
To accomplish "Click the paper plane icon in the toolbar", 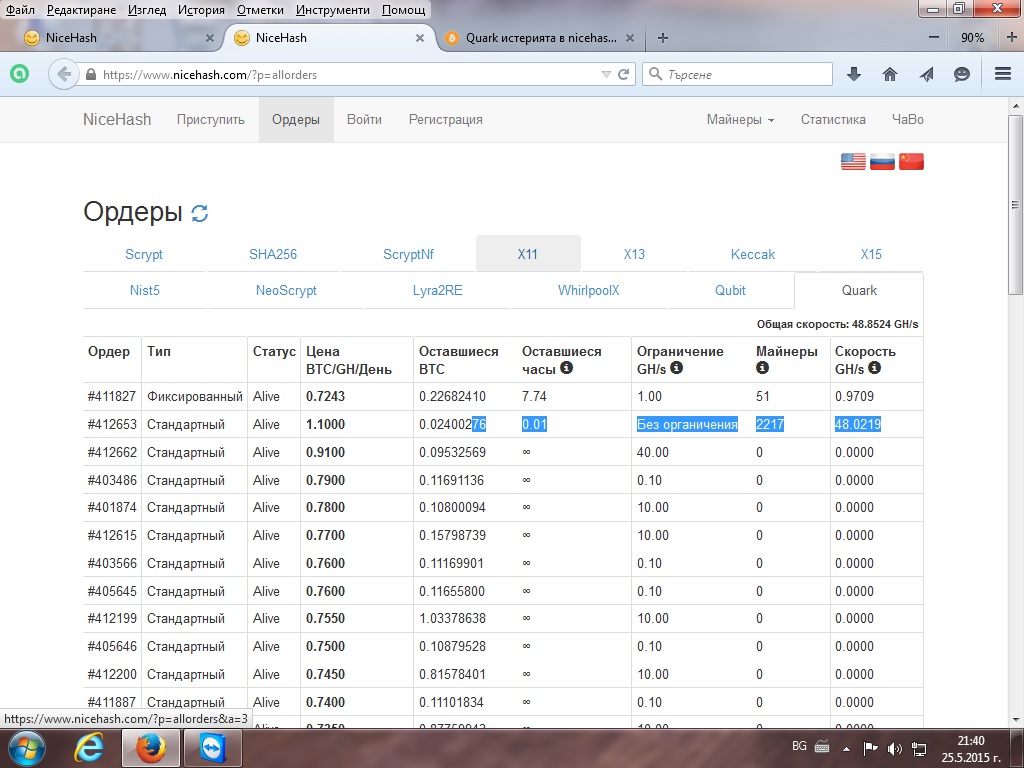I will 926,74.
